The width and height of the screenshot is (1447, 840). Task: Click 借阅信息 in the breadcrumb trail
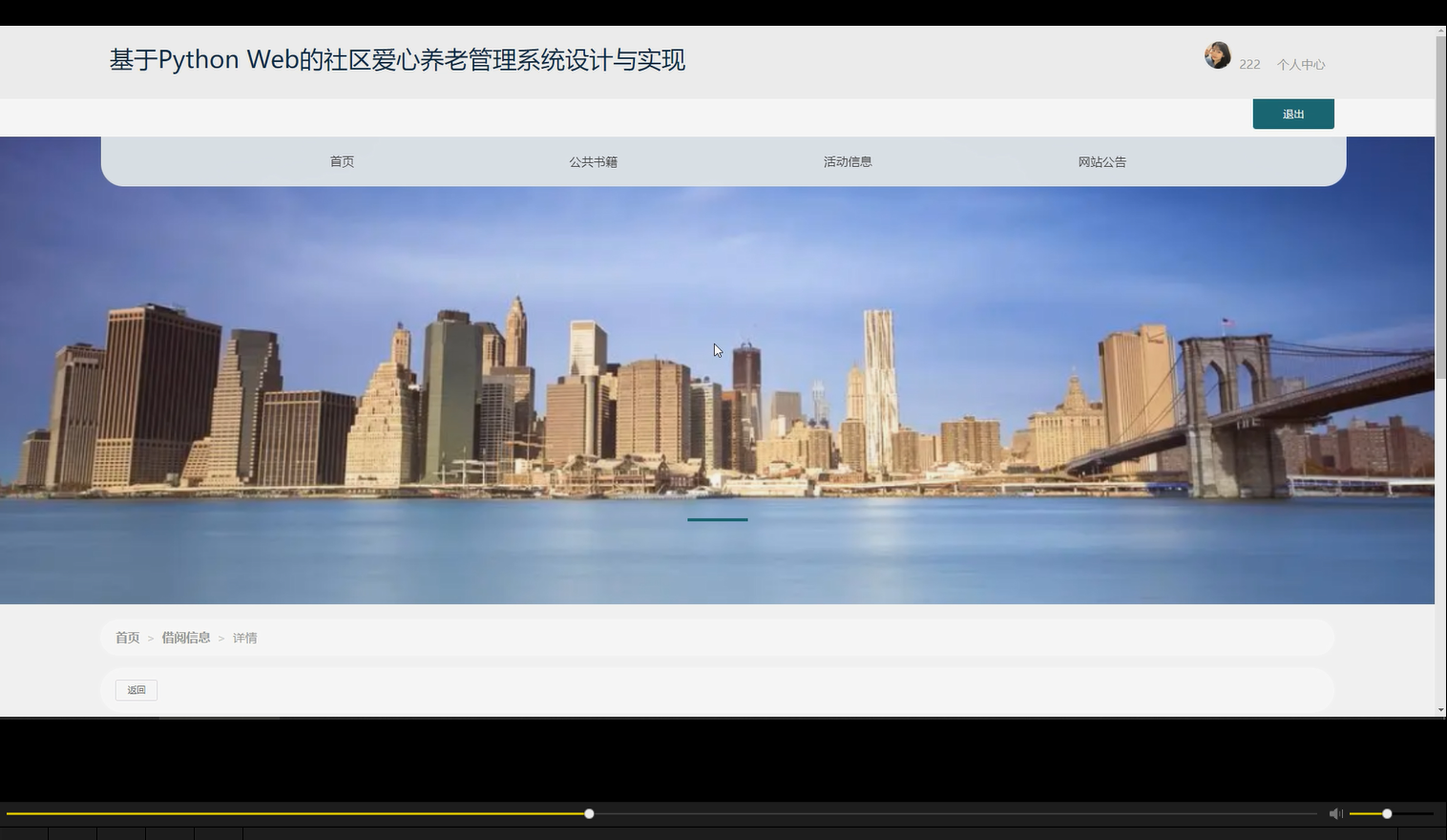pos(186,637)
